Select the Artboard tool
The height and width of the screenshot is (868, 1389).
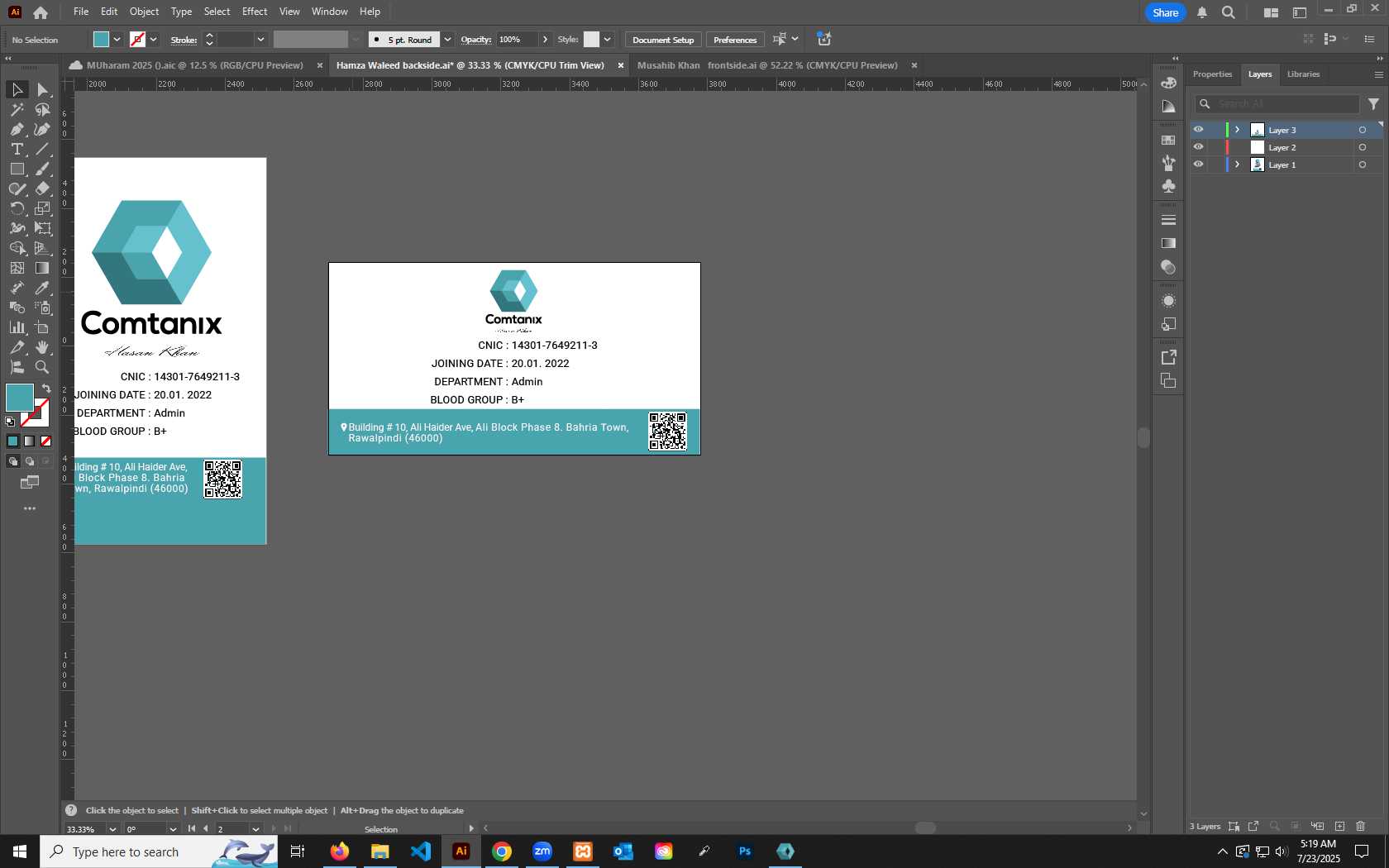pyautogui.click(x=42, y=327)
